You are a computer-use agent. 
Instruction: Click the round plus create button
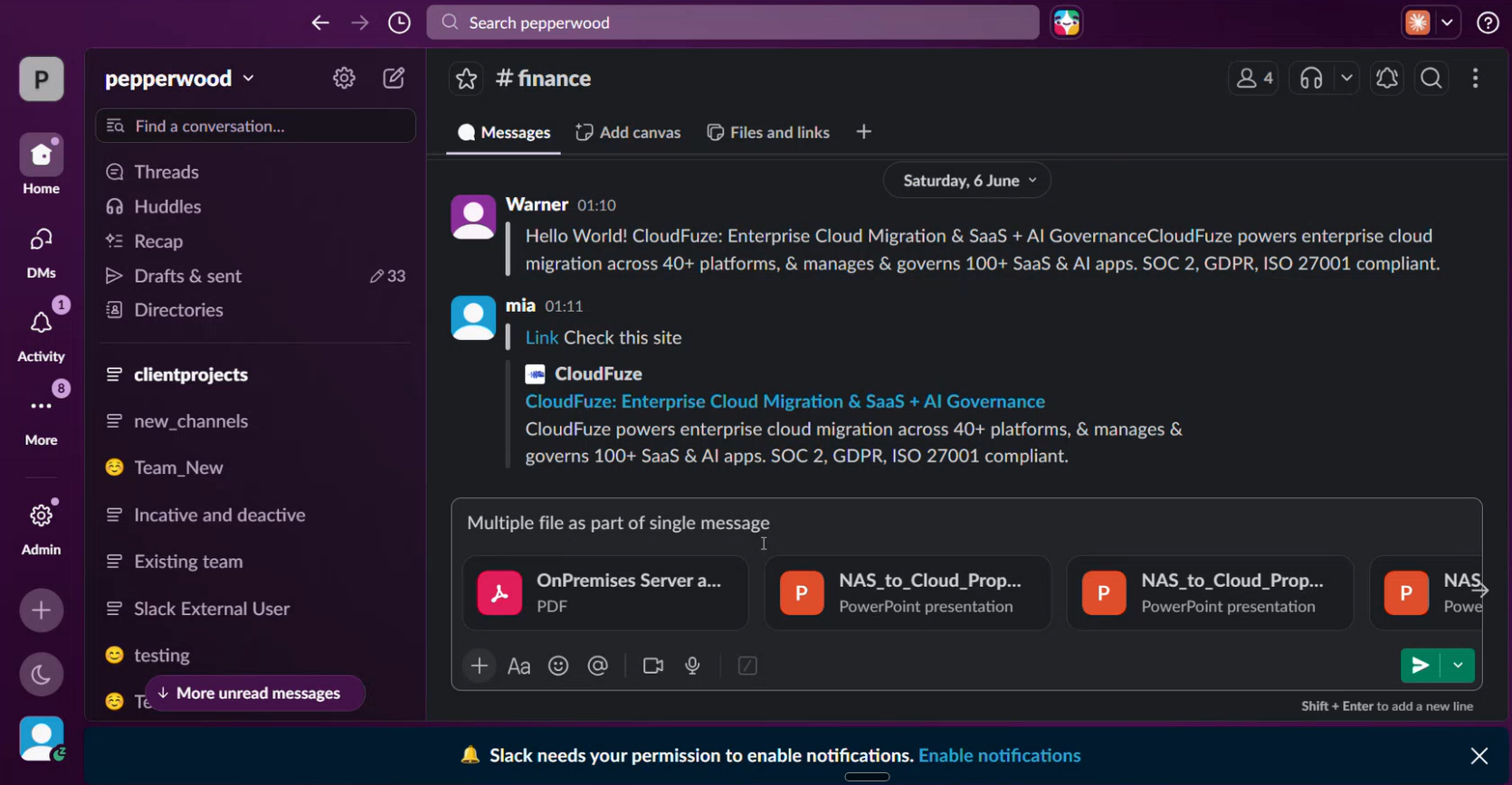point(42,610)
